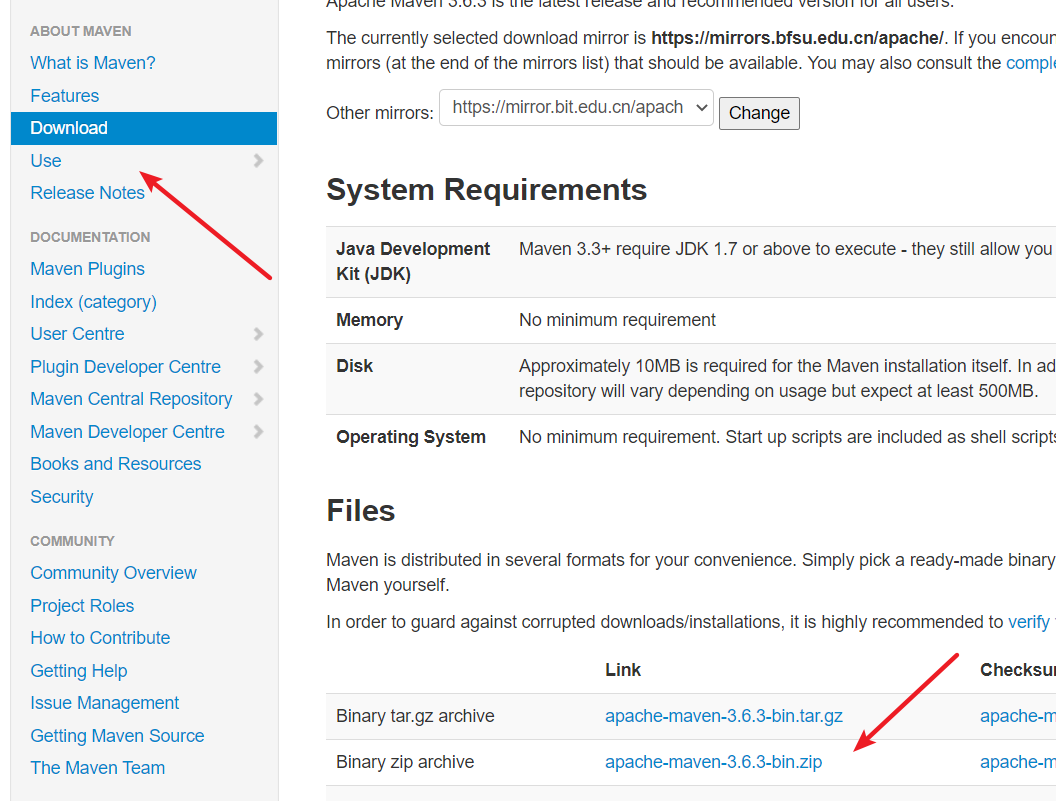1056x801 pixels.
Task: Click the Files heading
Action: [x=360, y=511]
